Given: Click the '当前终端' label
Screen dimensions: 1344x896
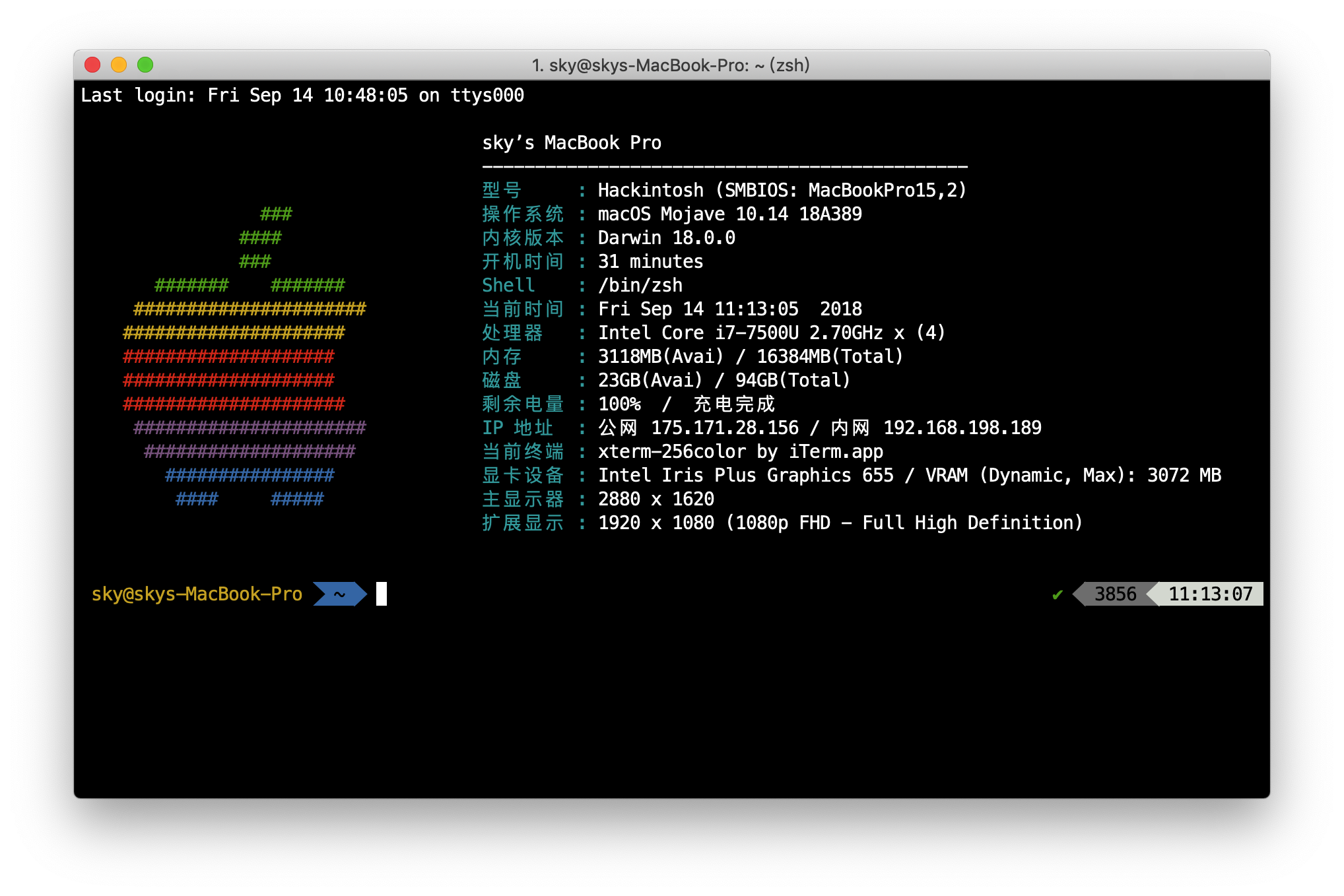Looking at the screenshot, I should 523,452.
